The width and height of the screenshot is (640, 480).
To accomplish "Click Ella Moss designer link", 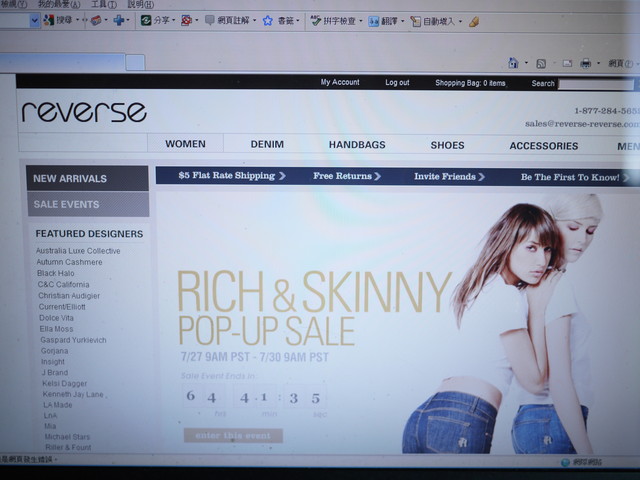I will (56, 329).
